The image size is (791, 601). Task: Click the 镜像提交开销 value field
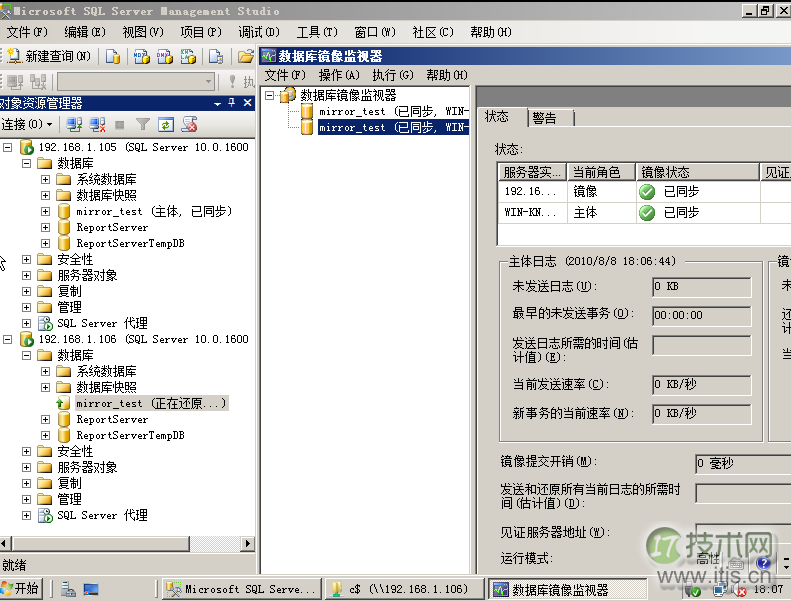click(x=743, y=463)
